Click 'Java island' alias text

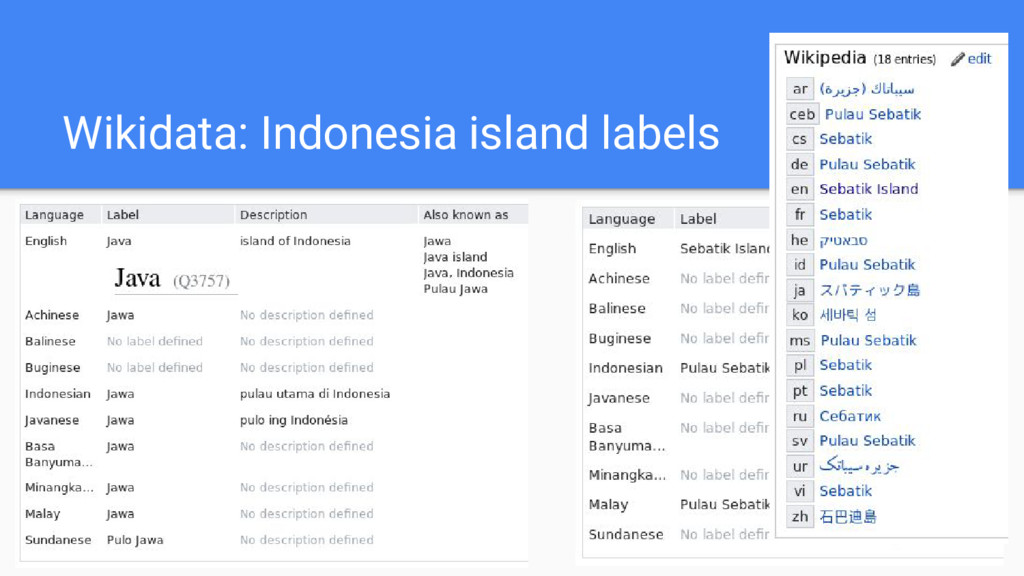pyautogui.click(x=455, y=257)
